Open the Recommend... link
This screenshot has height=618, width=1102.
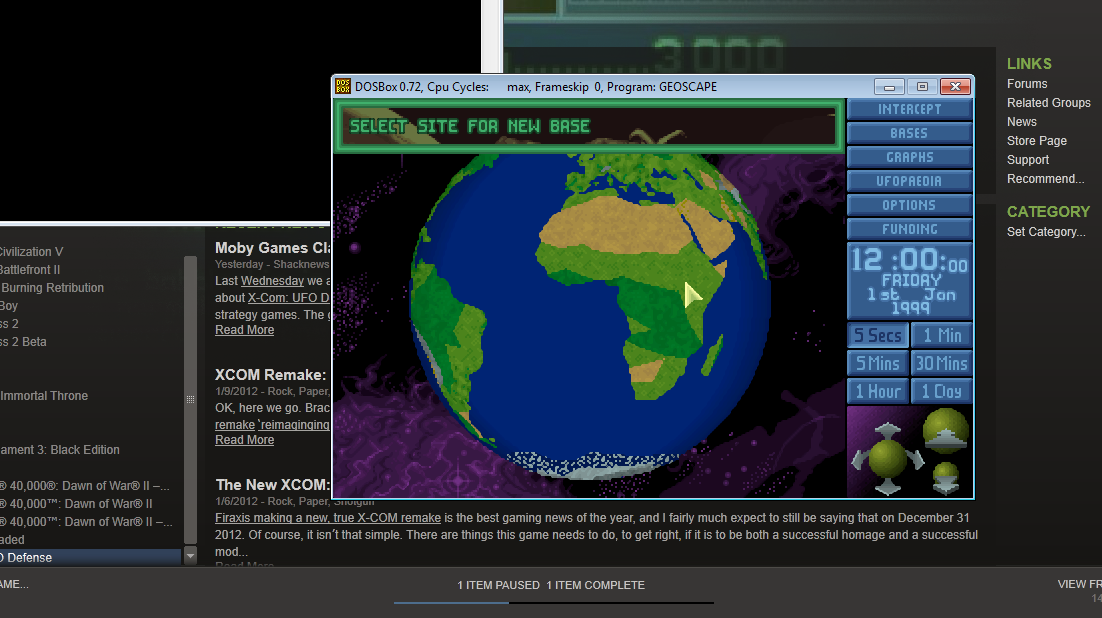click(x=1045, y=179)
